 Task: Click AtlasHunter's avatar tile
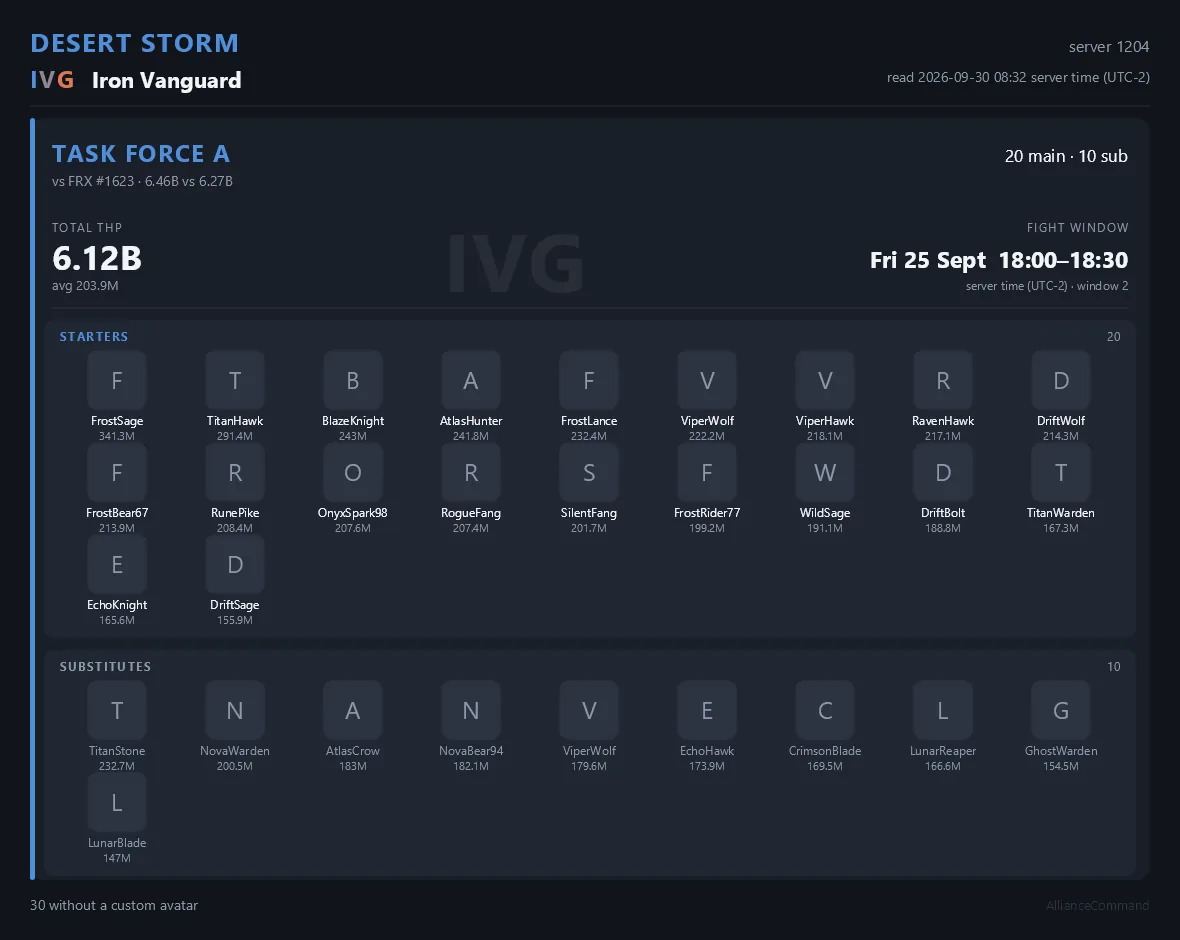click(x=471, y=380)
